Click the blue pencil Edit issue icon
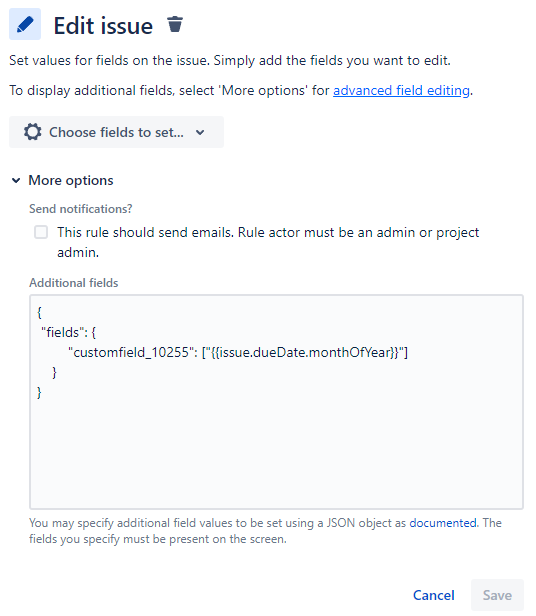The image size is (536, 616). click(25, 24)
